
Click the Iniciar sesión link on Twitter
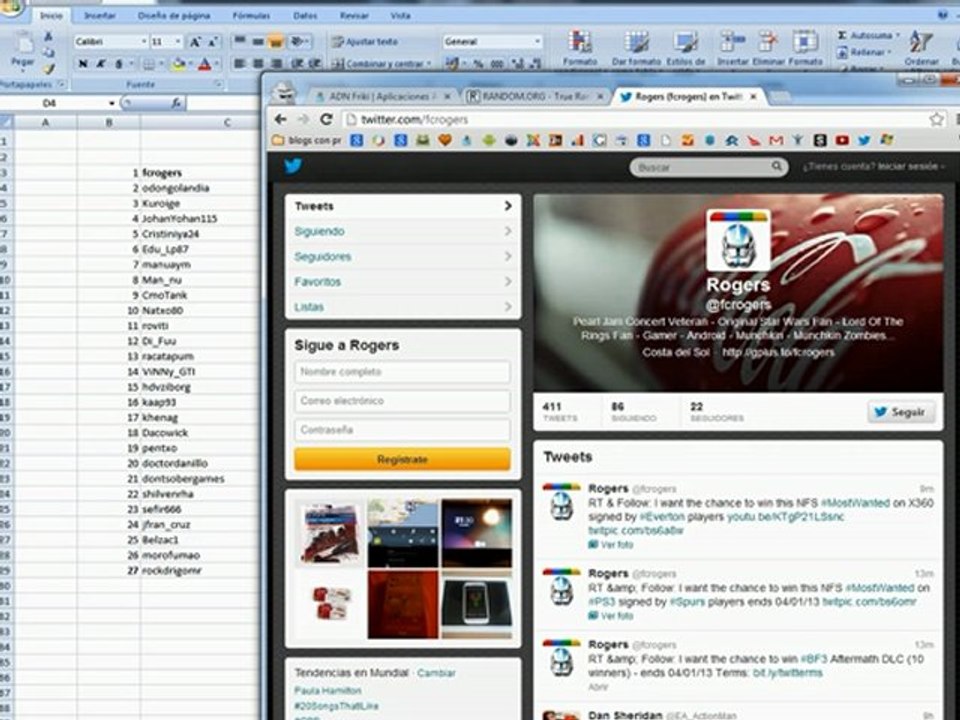pyautogui.click(x=910, y=167)
